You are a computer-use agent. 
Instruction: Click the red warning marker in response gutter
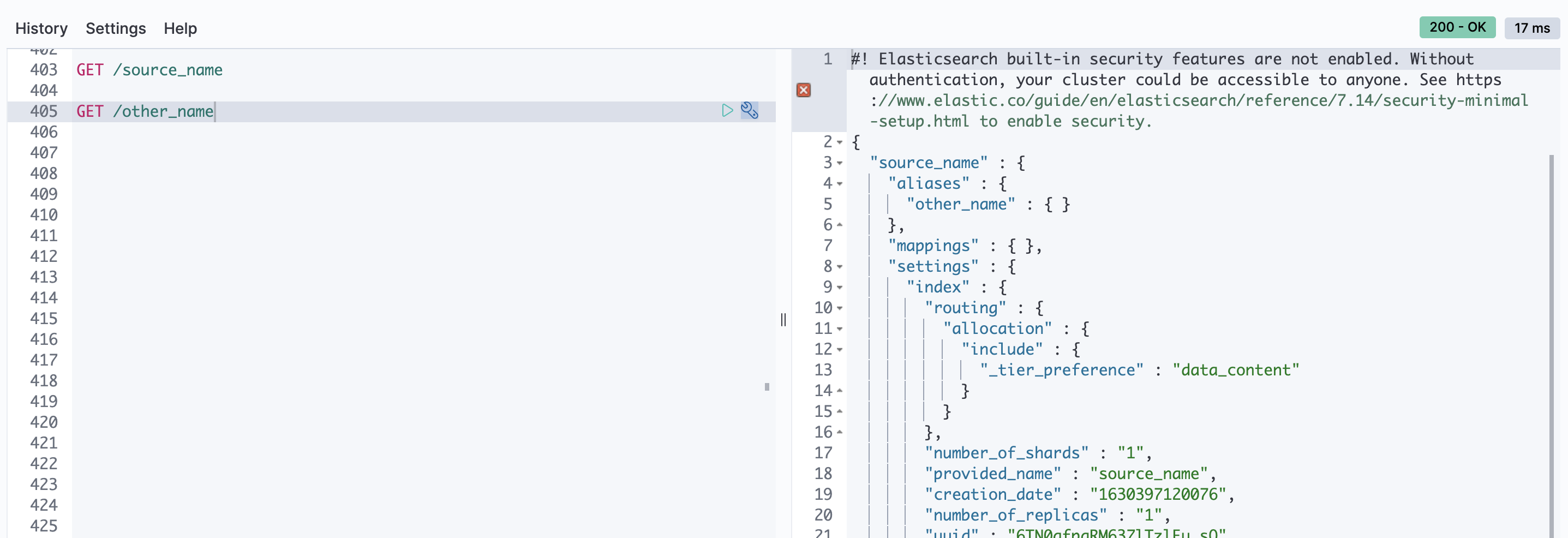[x=804, y=90]
